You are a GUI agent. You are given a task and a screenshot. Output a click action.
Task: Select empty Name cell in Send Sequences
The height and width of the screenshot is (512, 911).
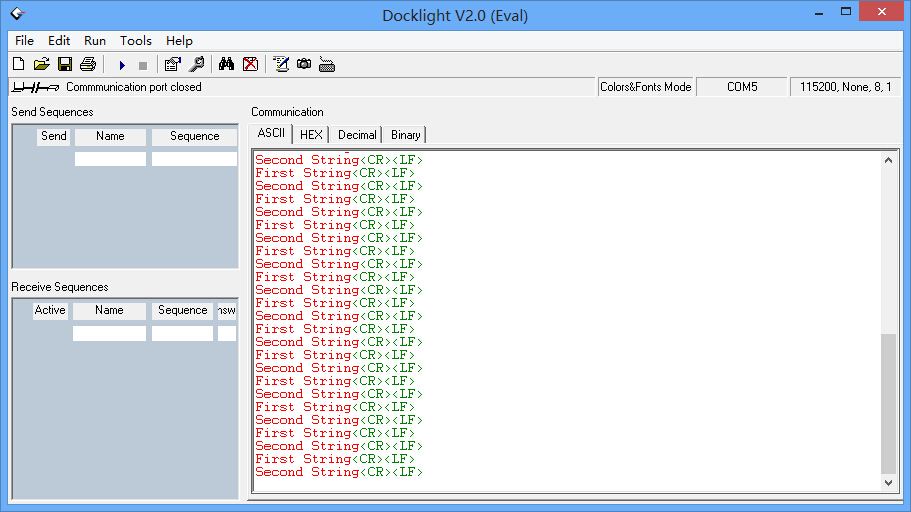[110, 159]
